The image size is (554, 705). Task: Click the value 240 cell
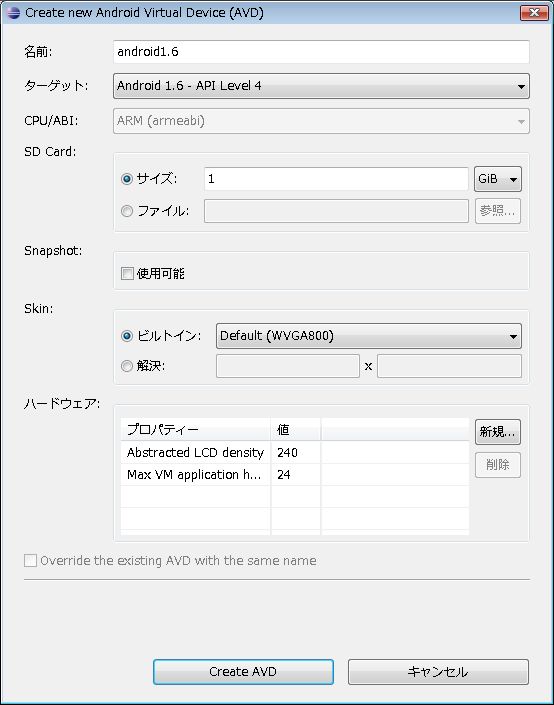295,452
